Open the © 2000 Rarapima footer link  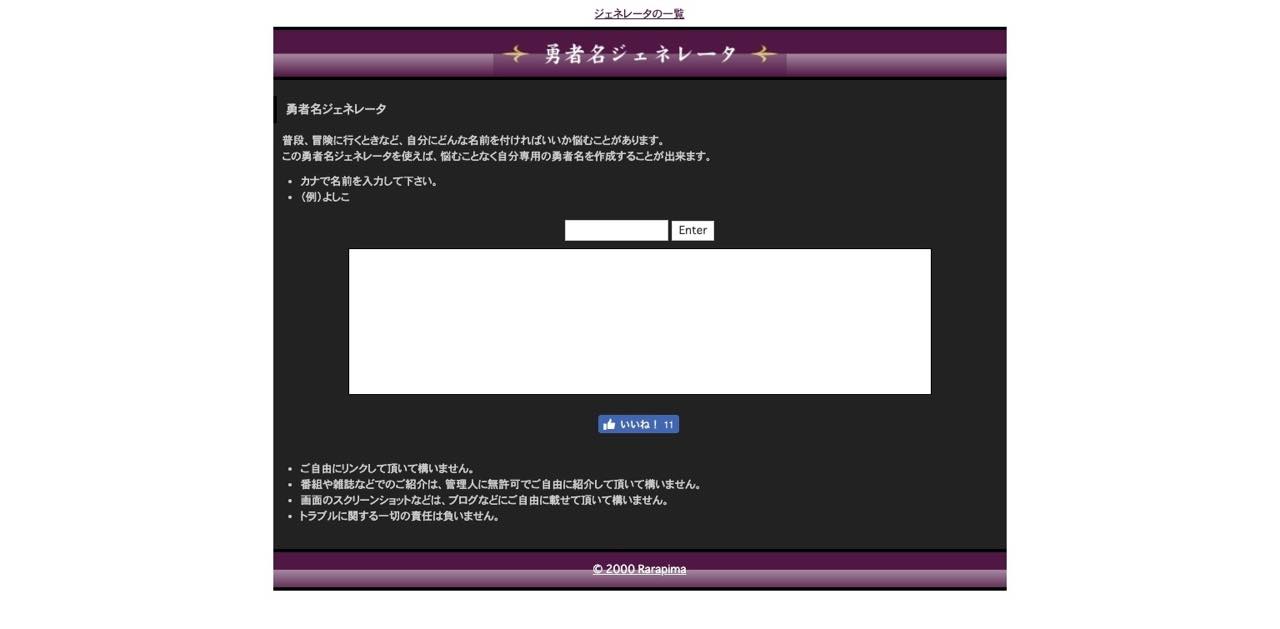coord(639,568)
